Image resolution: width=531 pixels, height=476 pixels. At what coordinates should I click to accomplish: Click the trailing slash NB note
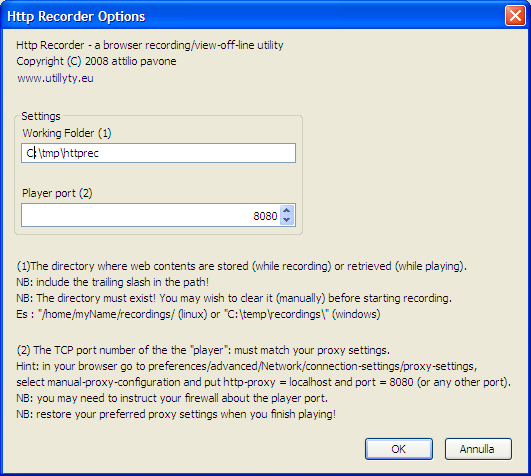112,282
